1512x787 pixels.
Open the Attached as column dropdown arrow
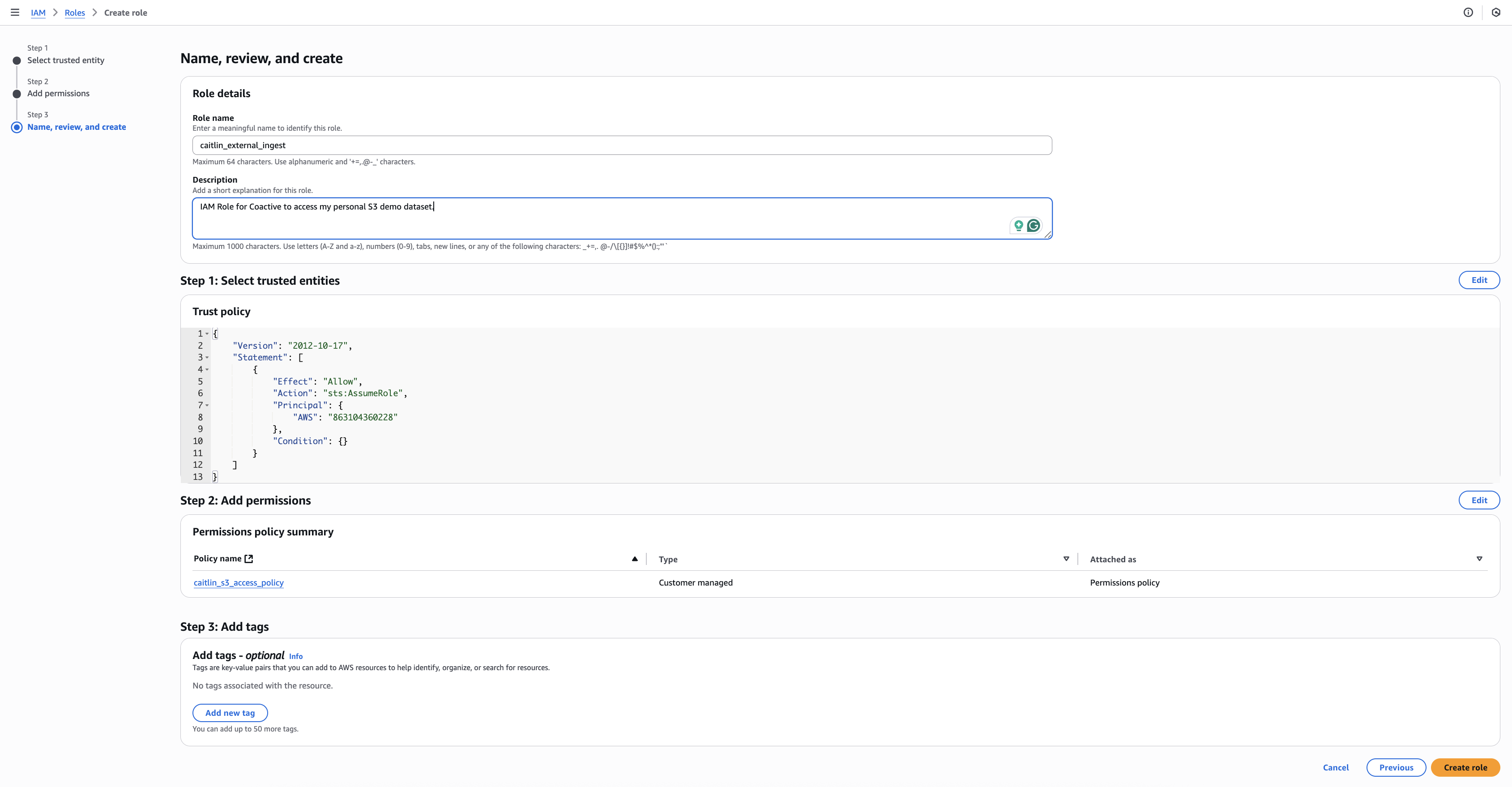[1479, 559]
